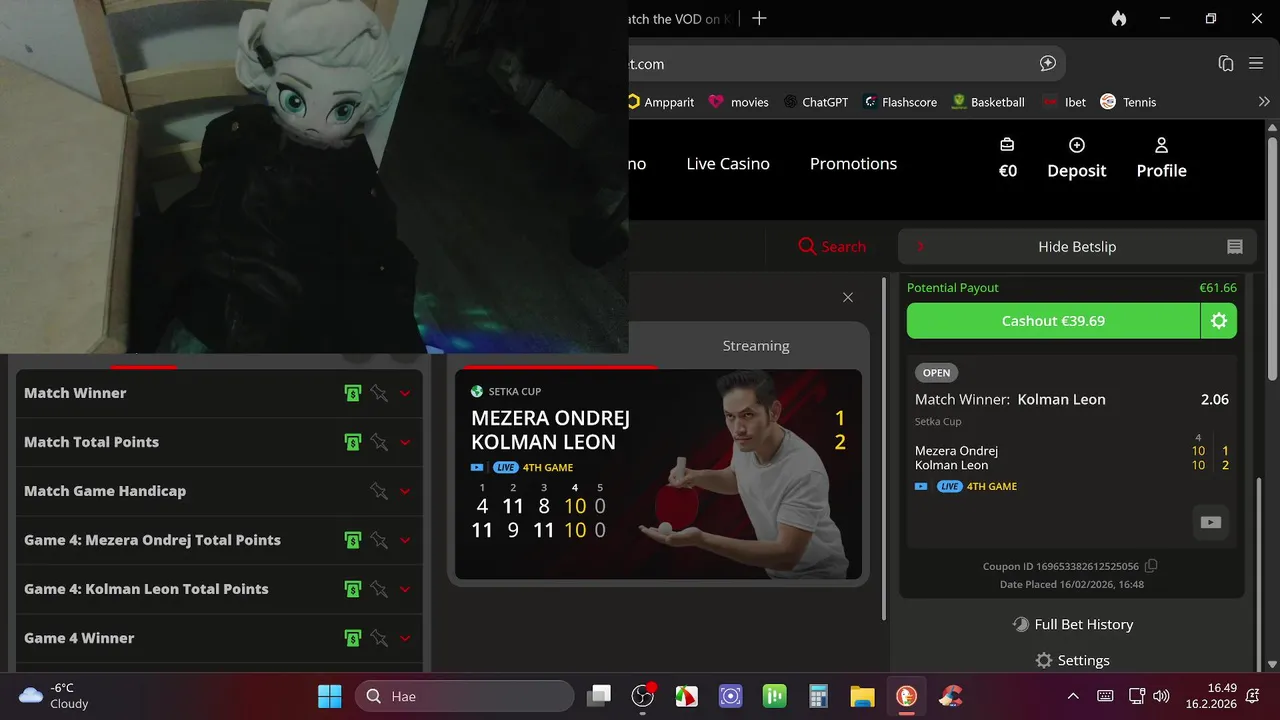
Task: Open the Tennis bookmark
Action: pyautogui.click(x=1128, y=102)
